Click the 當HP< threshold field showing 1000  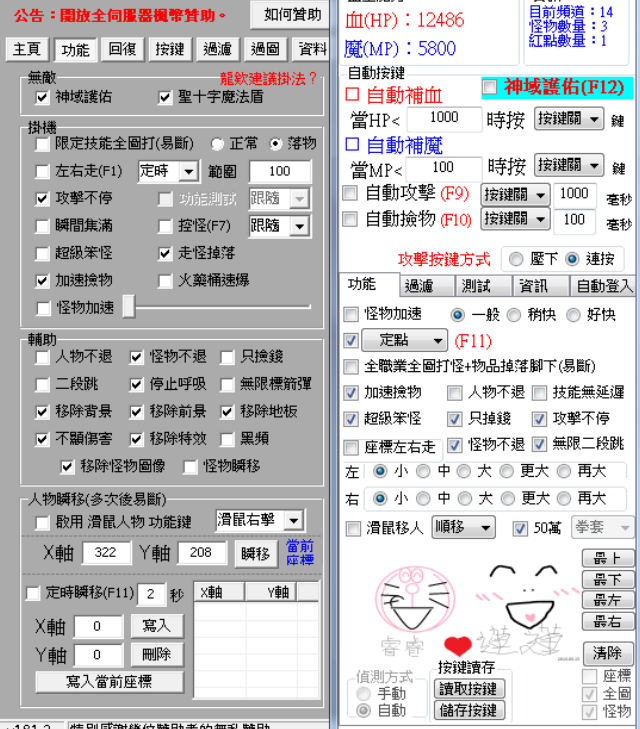pyautogui.click(x=444, y=118)
